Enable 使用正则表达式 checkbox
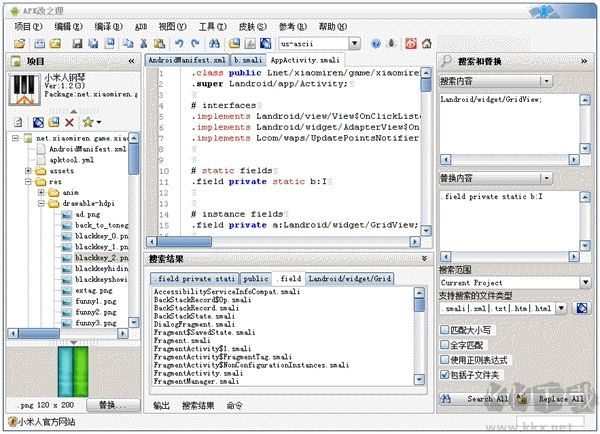Viewport: 600px width, 434px height. click(x=444, y=360)
